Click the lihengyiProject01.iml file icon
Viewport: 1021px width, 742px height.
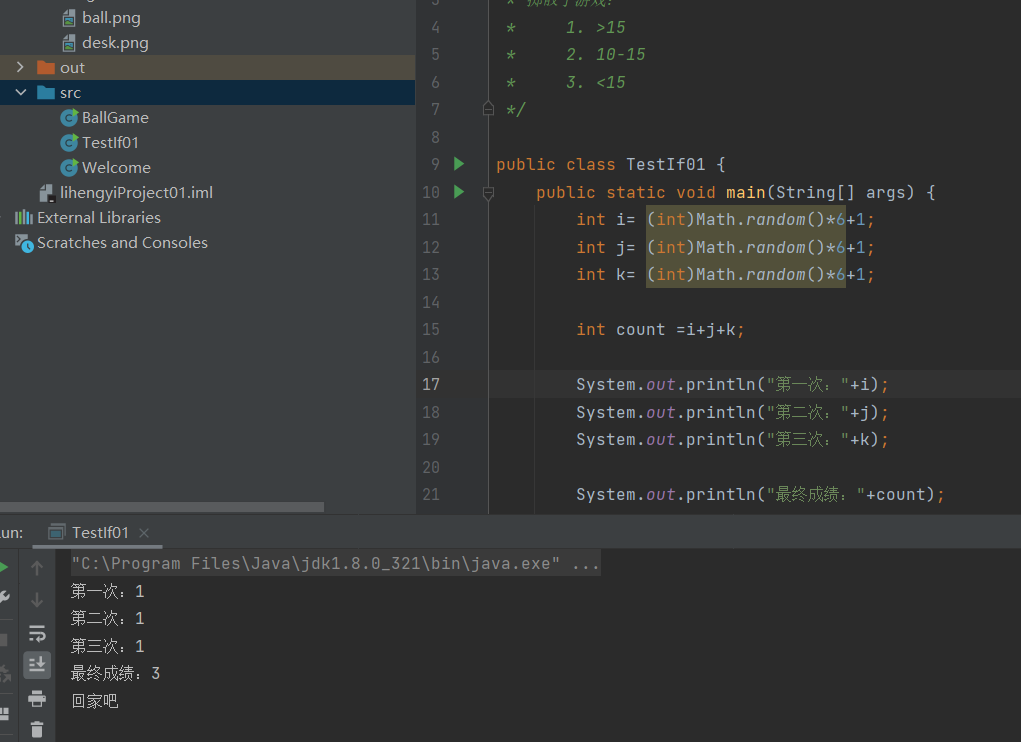(x=47, y=193)
